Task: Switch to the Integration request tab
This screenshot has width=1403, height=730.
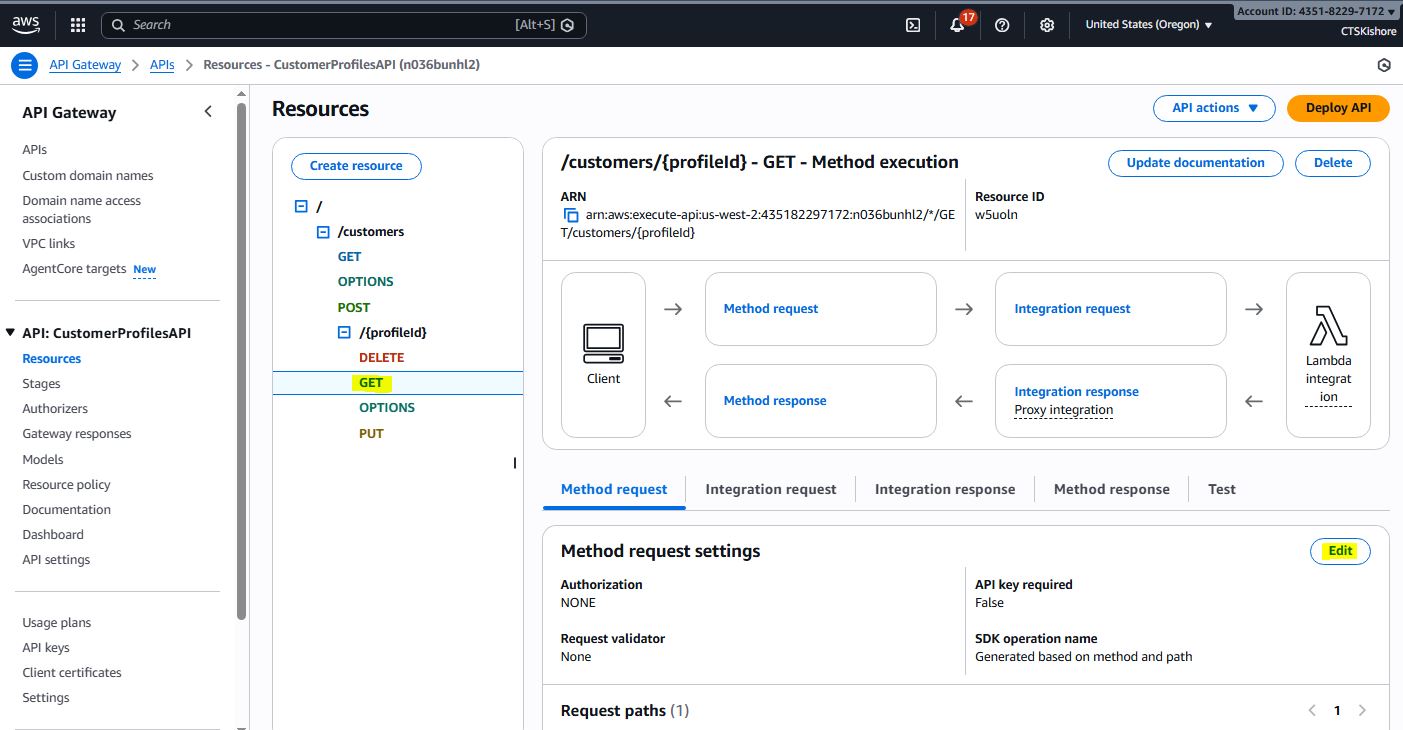Action: tap(770, 489)
